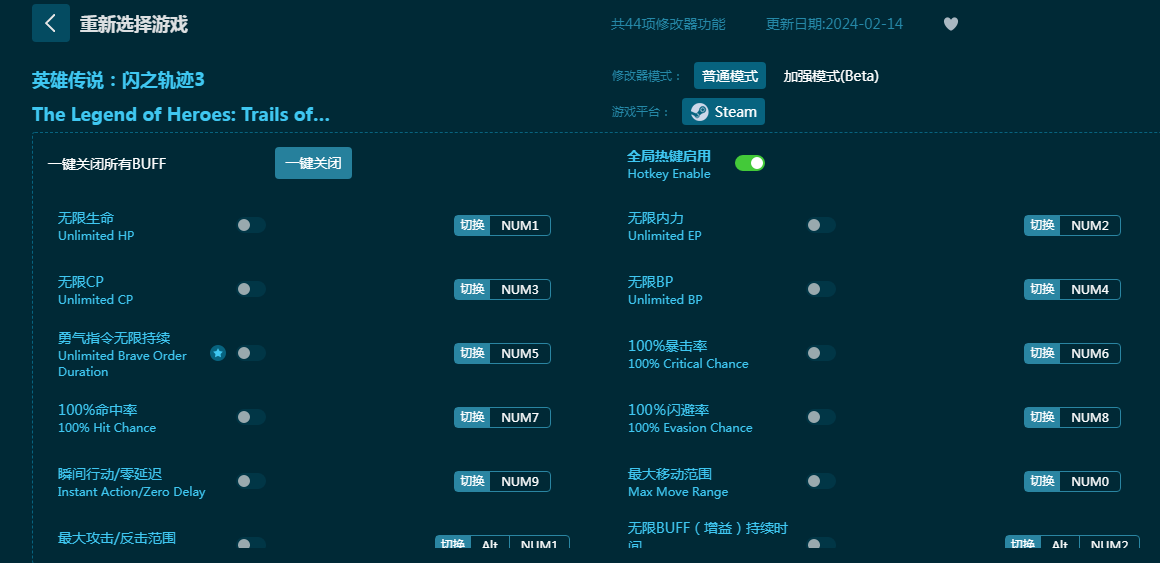The height and width of the screenshot is (563, 1160).
Task: Click 切换 button for NUM1 hotkey
Action: 472,226
